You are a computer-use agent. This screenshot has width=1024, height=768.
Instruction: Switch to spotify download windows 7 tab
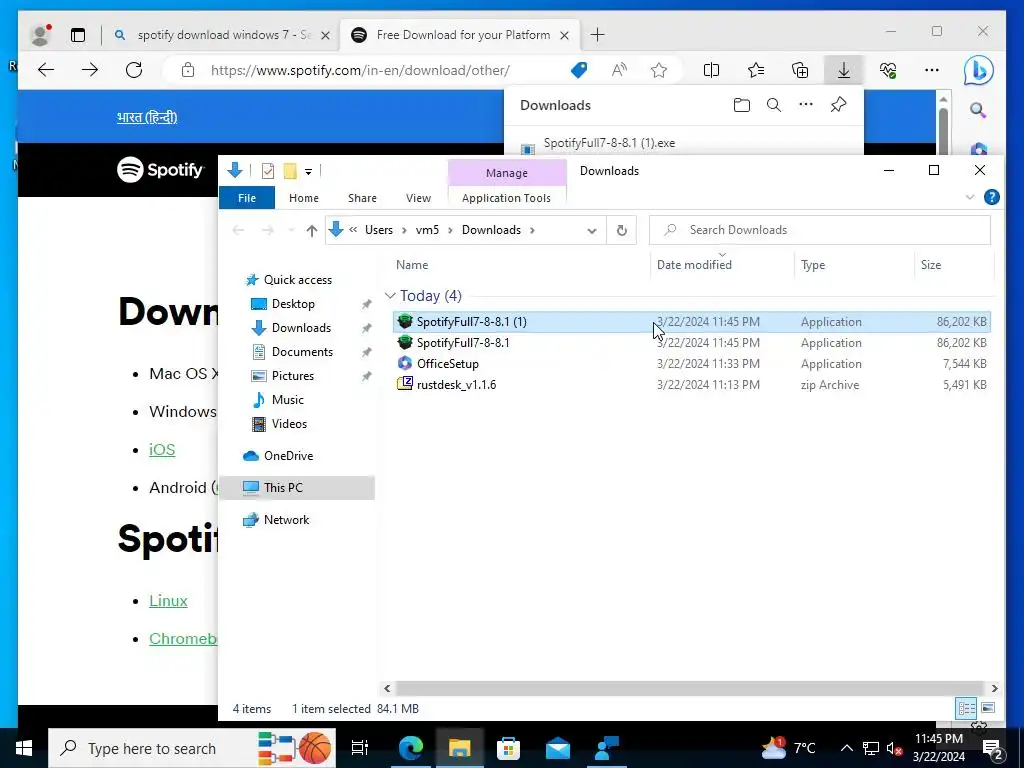pos(222,35)
